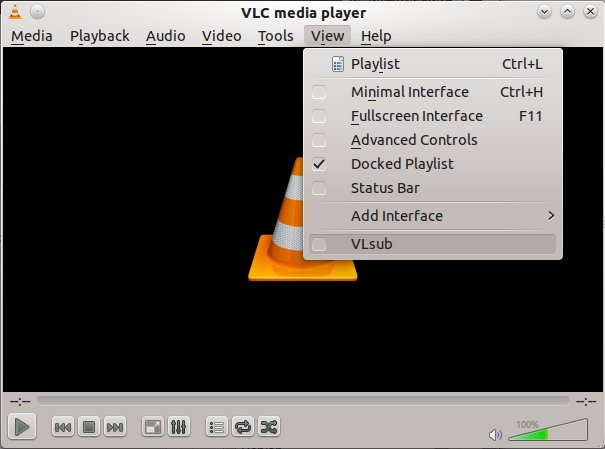Adjust the volume slider at 100%
Image resolution: width=605 pixels, height=449 pixels.
(548, 430)
